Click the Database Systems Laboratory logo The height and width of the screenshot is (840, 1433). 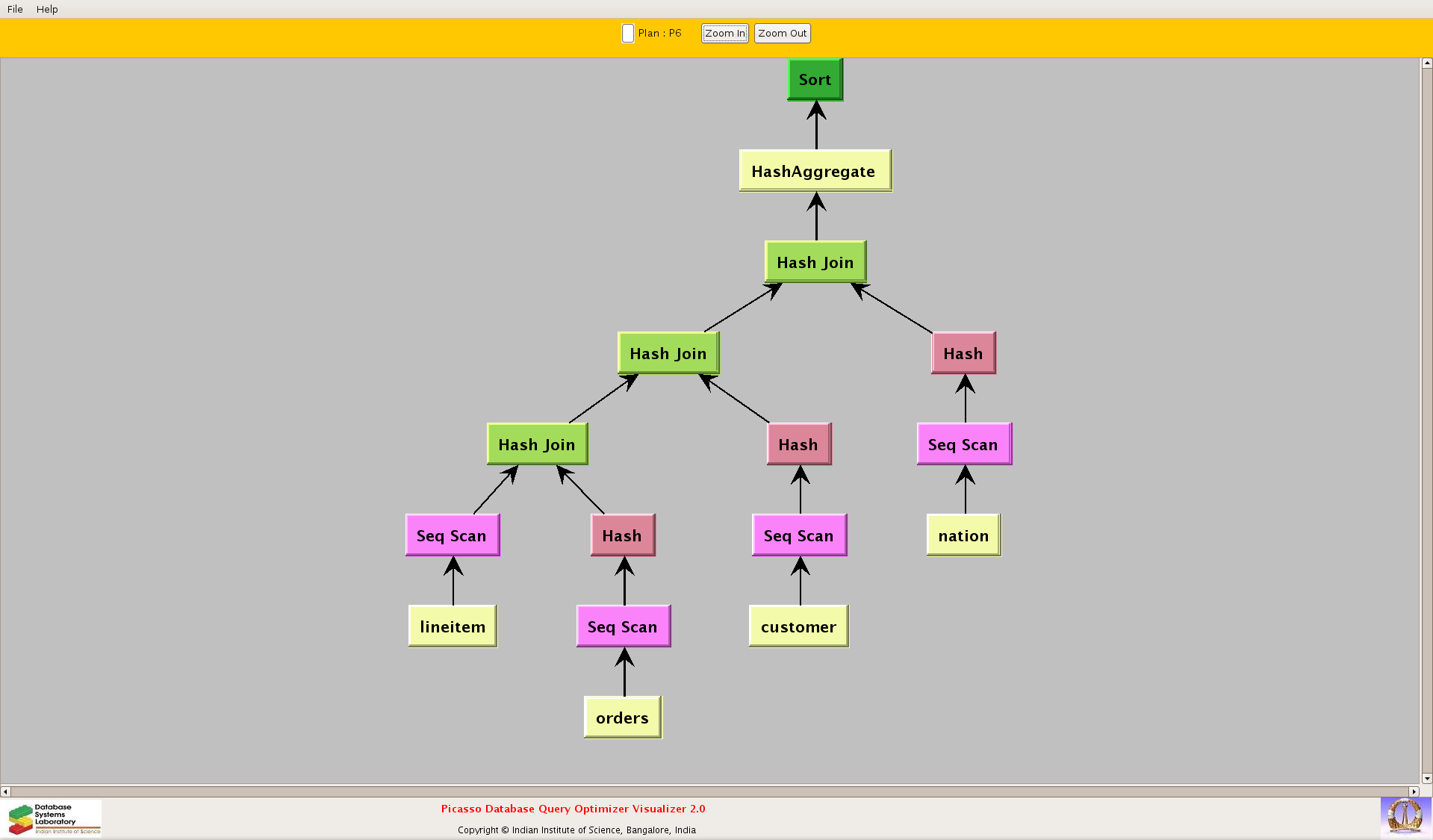pyautogui.click(x=54, y=818)
